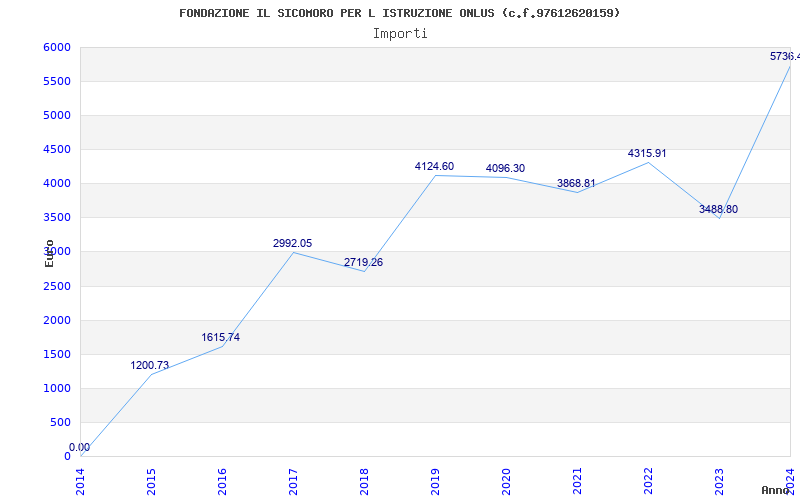Select the 1615.74 data label
This screenshot has height=500, width=800.
pyautogui.click(x=220, y=337)
